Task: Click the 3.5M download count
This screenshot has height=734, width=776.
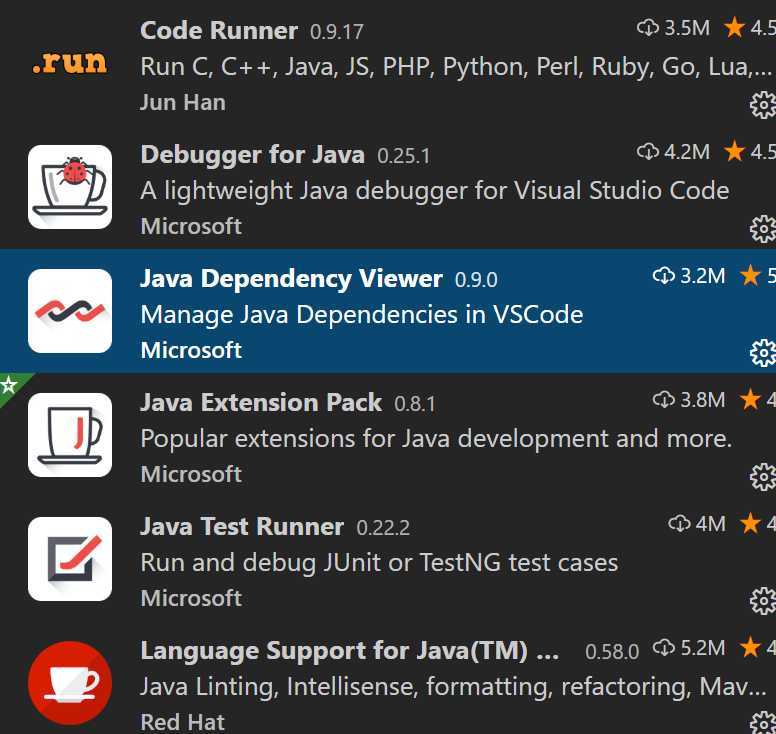Action: point(687,28)
